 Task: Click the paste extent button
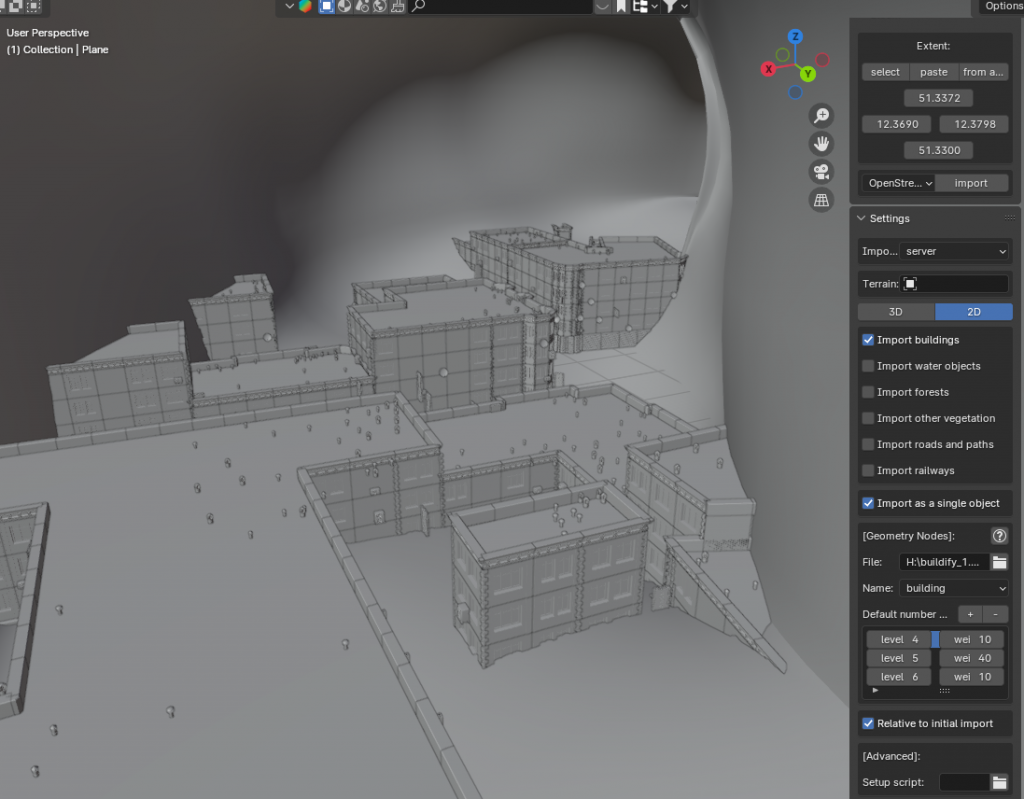[933, 72]
